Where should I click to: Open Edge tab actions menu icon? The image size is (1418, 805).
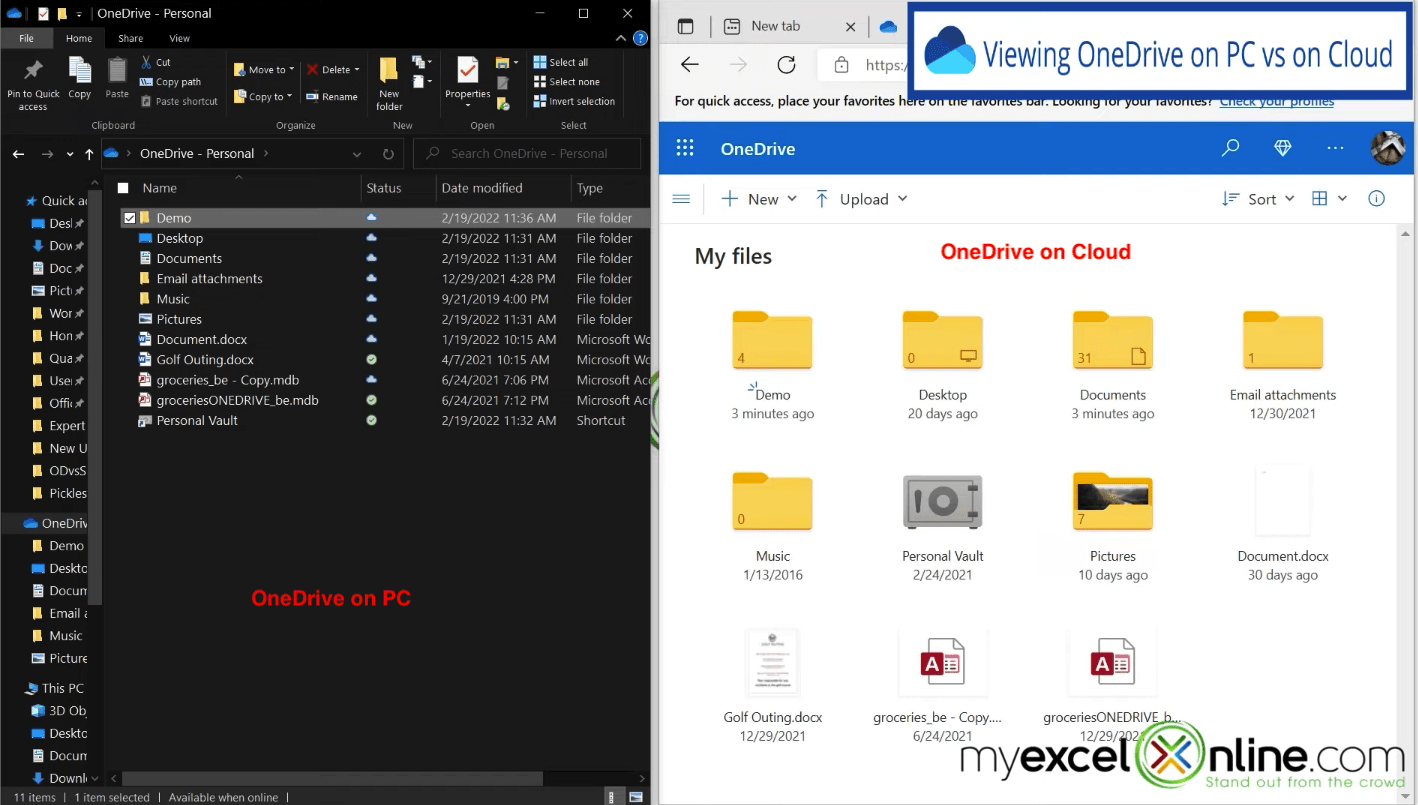pyautogui.click(x=685, y=27)
